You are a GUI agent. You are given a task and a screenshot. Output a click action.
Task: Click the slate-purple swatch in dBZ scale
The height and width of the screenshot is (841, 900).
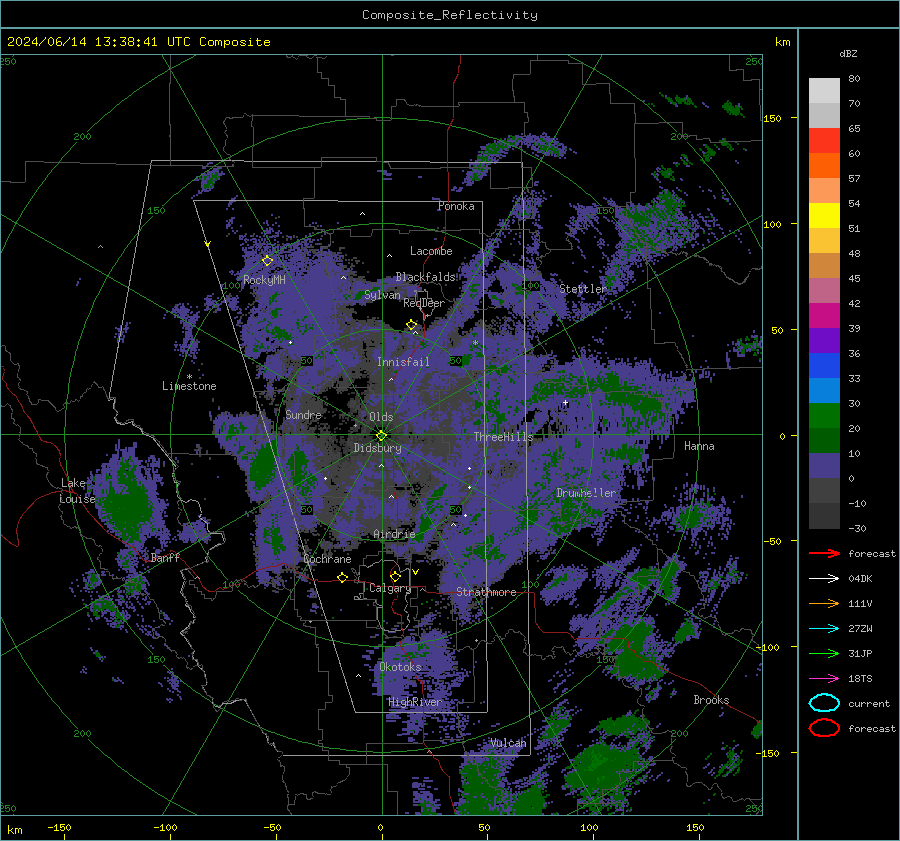[x=824, y=465]
